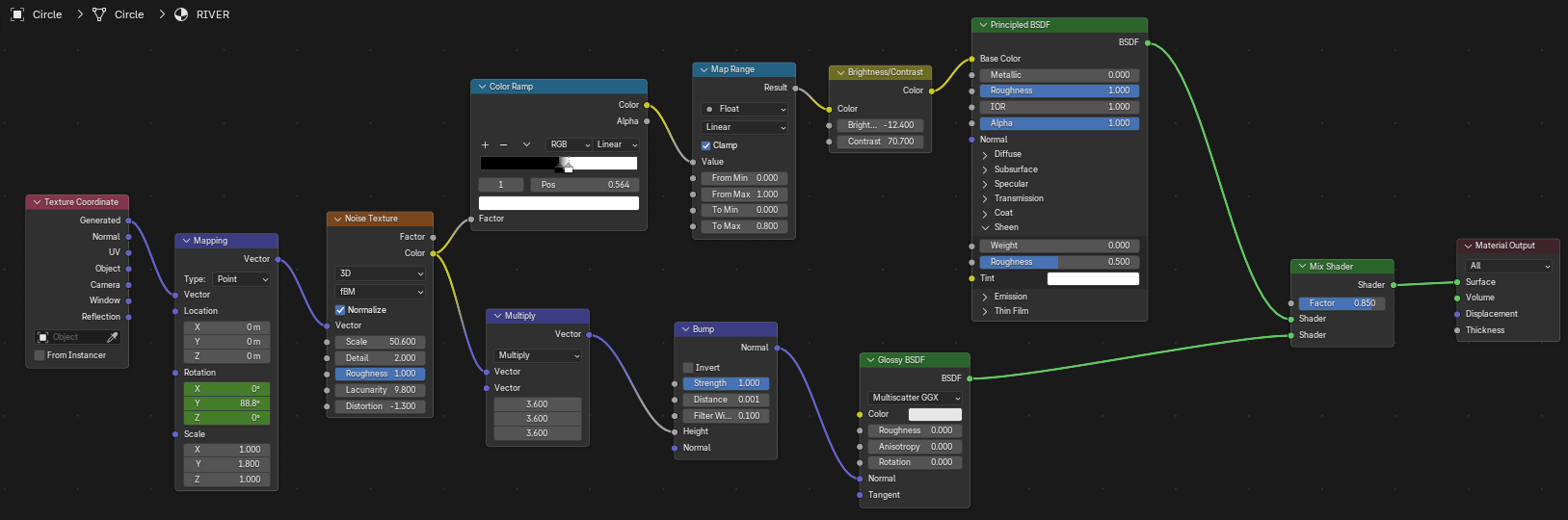
Task: Click the eyedropper in Texture Coordinate's Object field
Action: pyautogui.click(x=113, y=337)
